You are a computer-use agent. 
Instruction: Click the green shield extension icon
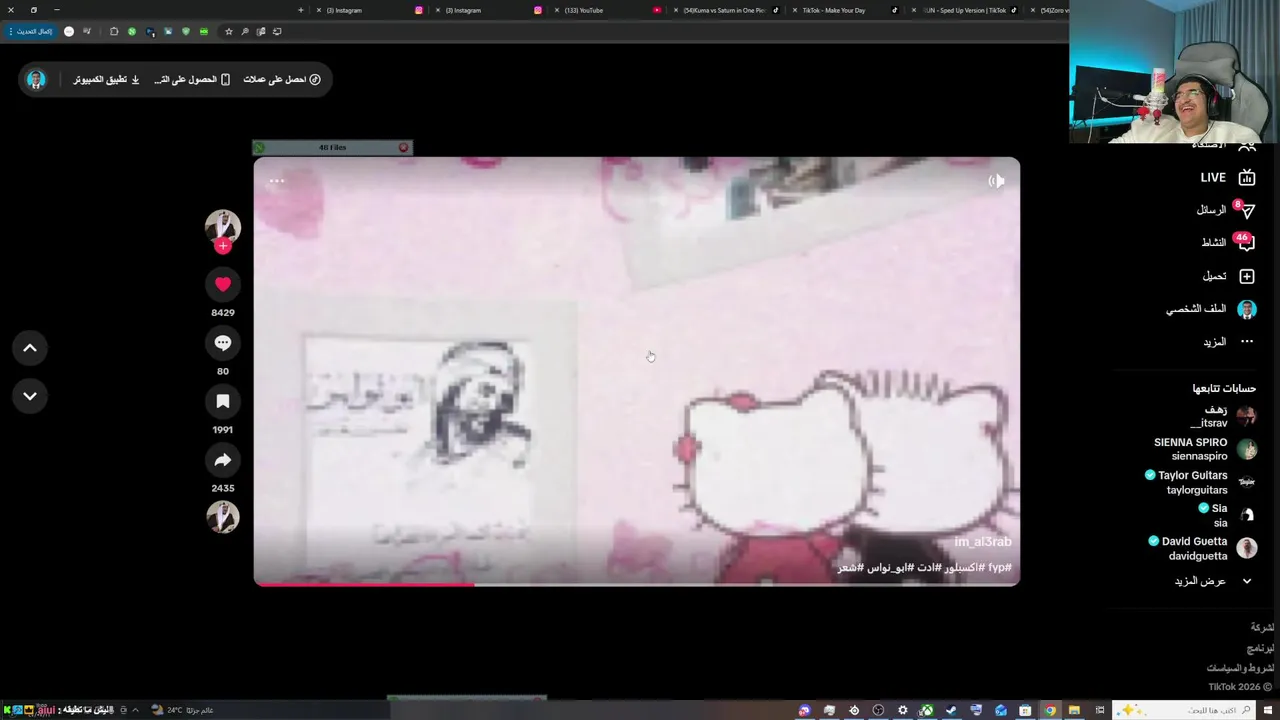(x=186, y=31)
